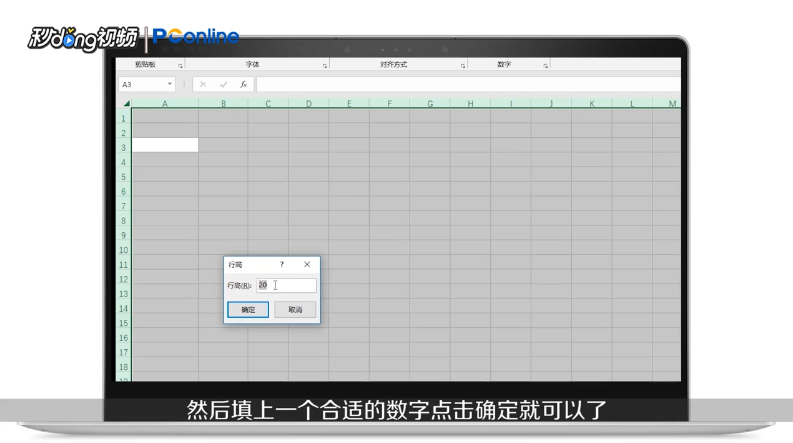Select row 3 header
793x443 pixels.
pyautogui.click(x=123, y=148)
